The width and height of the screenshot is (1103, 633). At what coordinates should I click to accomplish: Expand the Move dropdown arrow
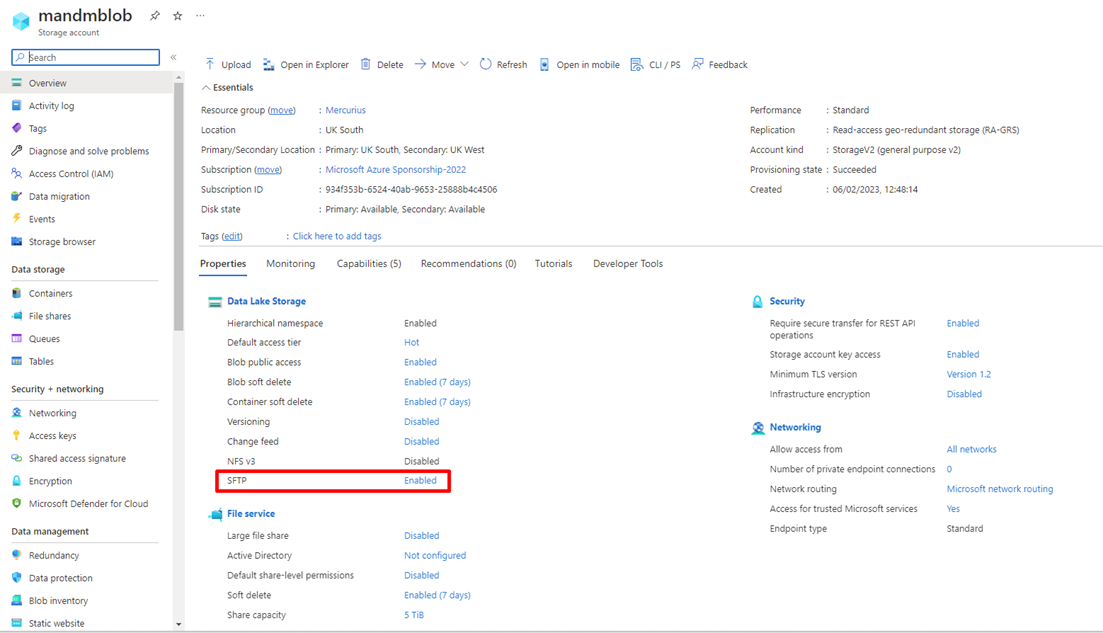tap(464, 64)
